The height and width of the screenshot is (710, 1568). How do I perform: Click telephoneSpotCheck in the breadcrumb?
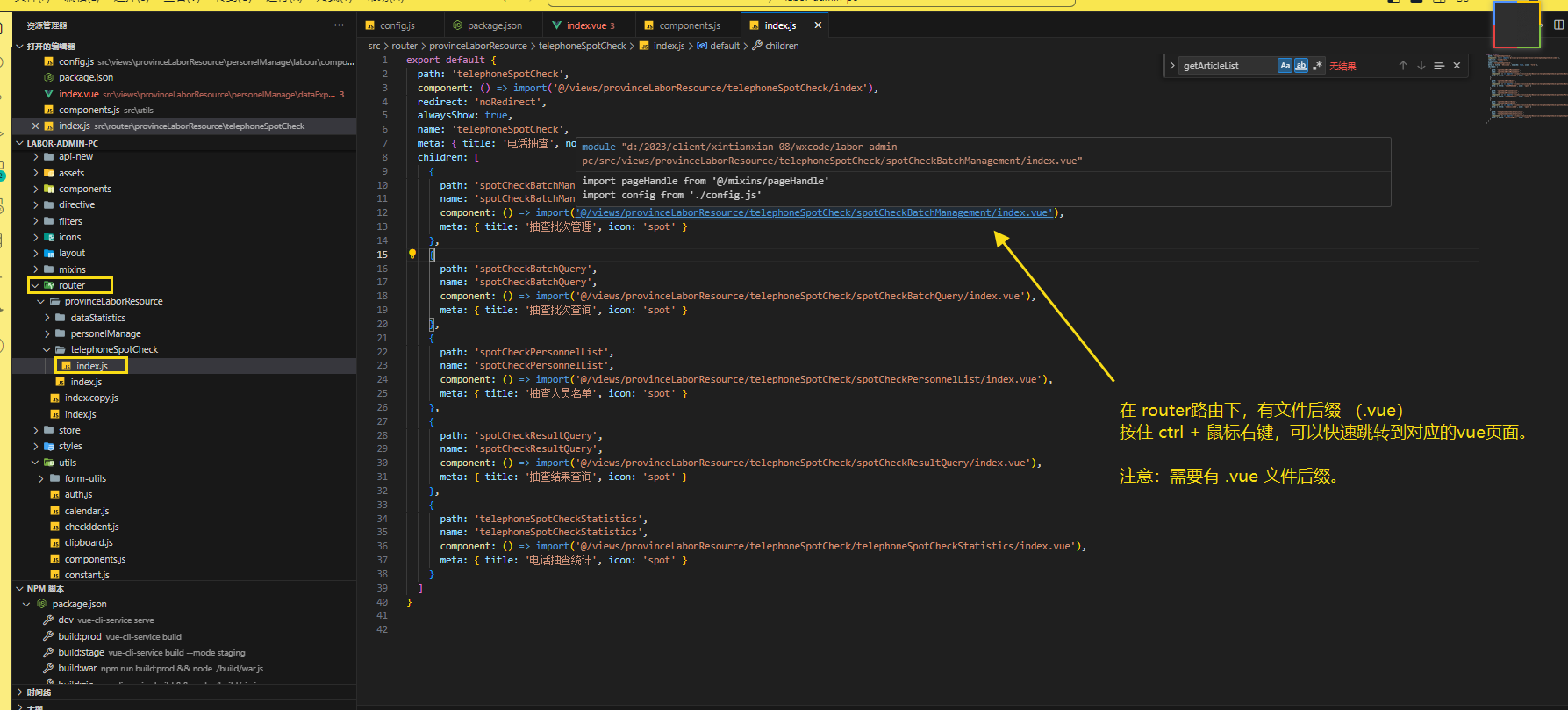583,46
